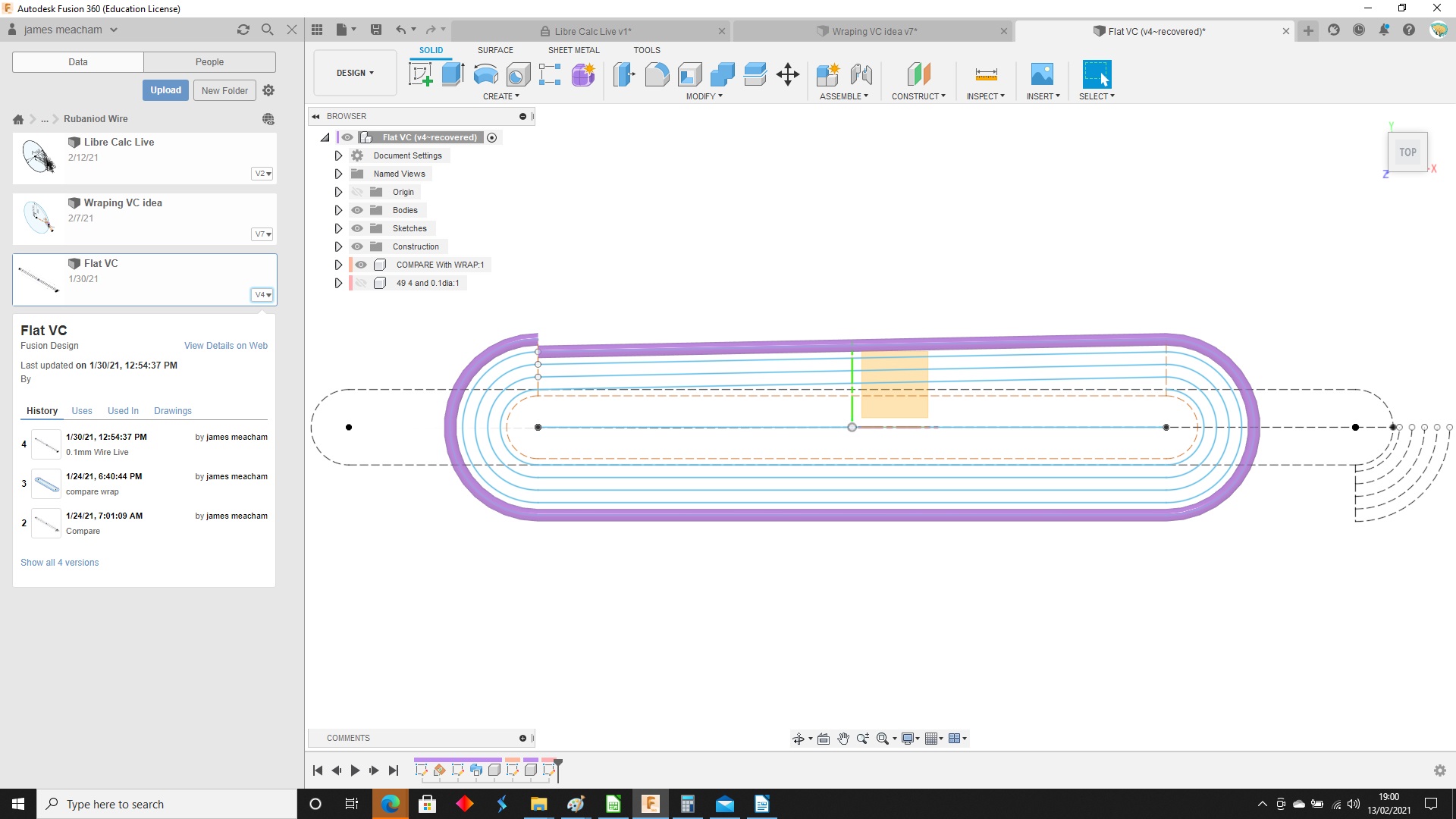The height and width of the screenshot is (819, 1456).
Task: Open View Details on Web link
Action: pyautogui.click(x=226, y=346)
